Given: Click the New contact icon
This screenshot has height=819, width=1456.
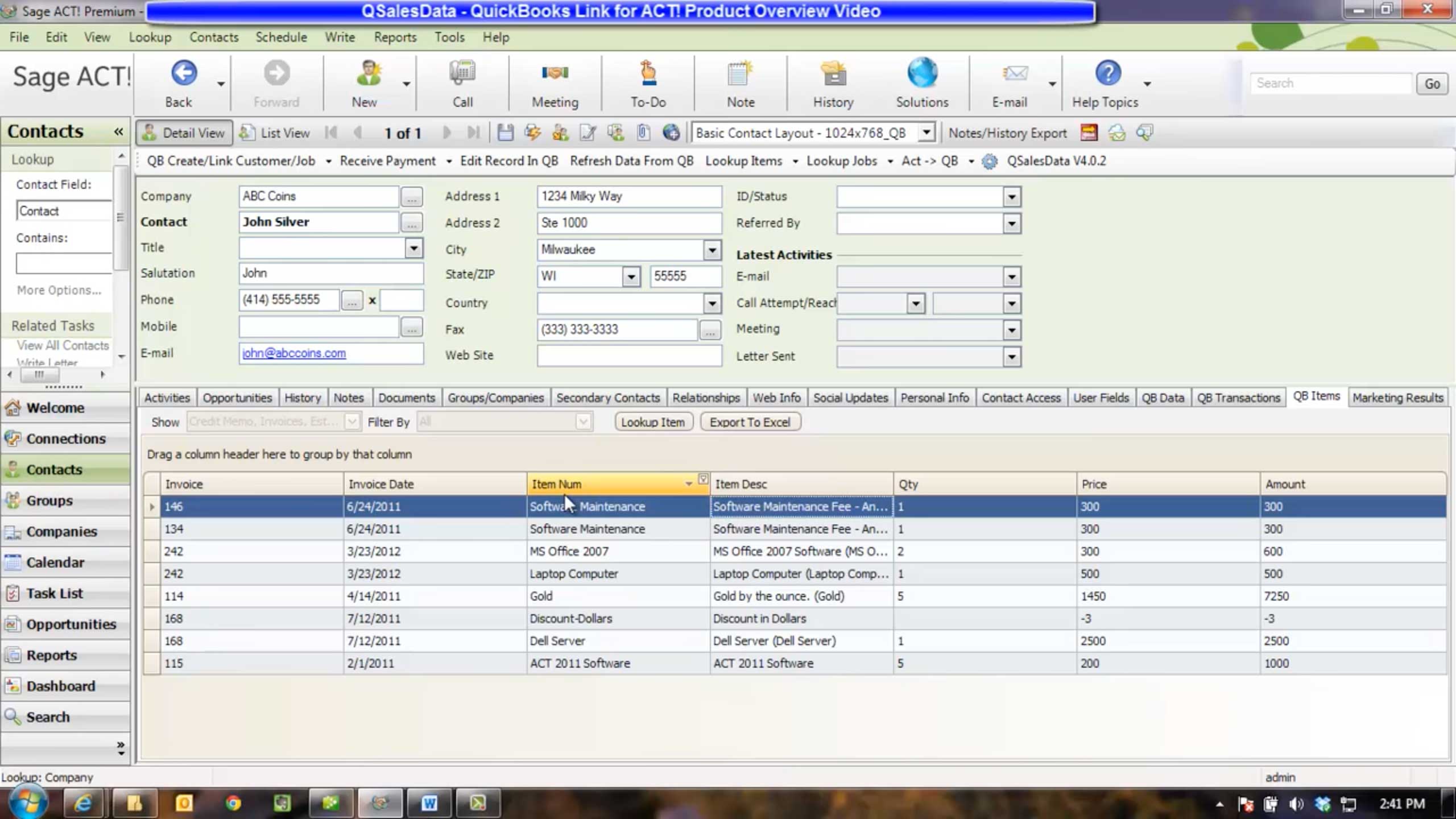Looking at the screenshot, I should [368, 74].
